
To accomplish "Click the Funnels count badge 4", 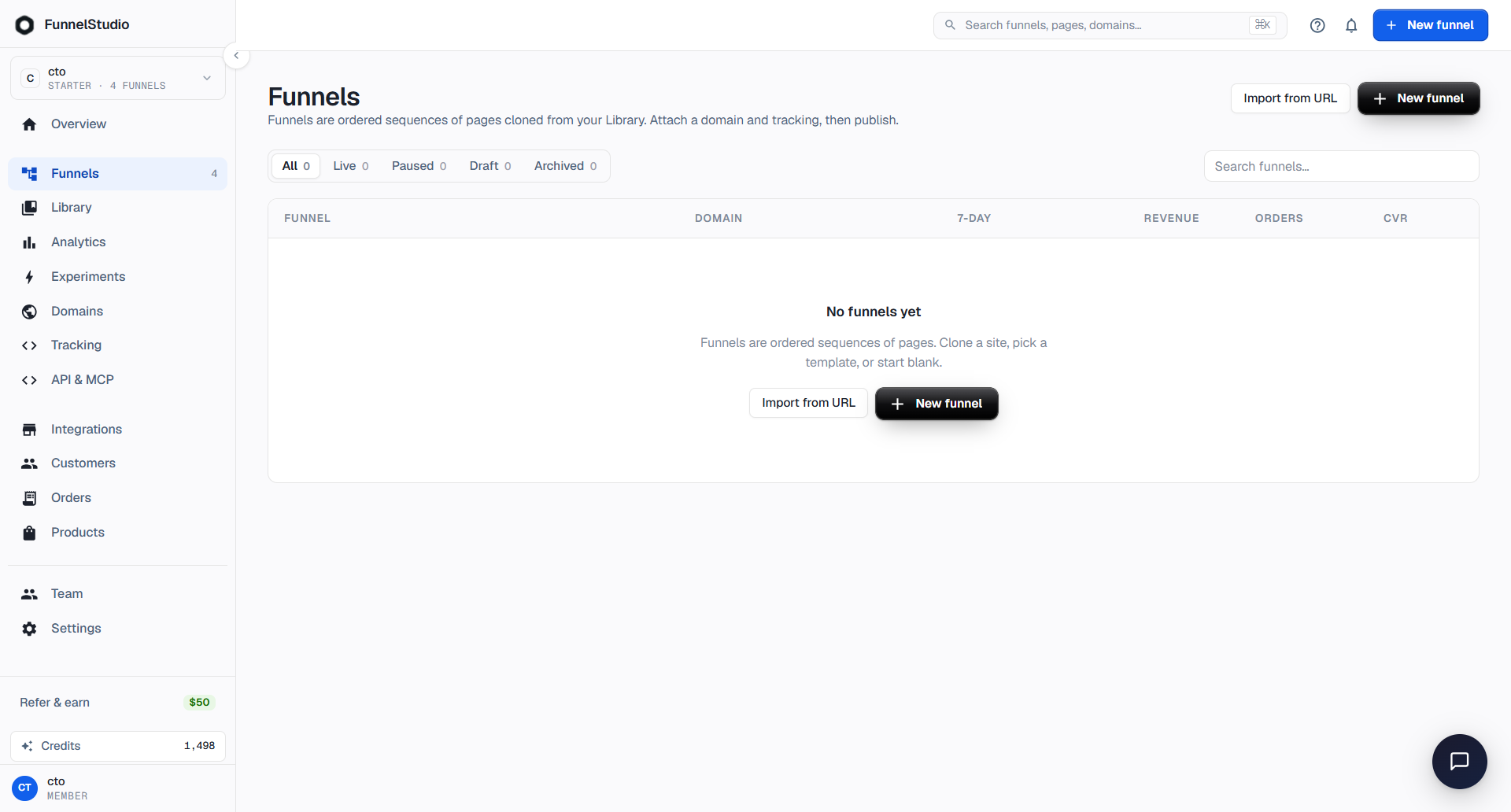I will [214, 174].
